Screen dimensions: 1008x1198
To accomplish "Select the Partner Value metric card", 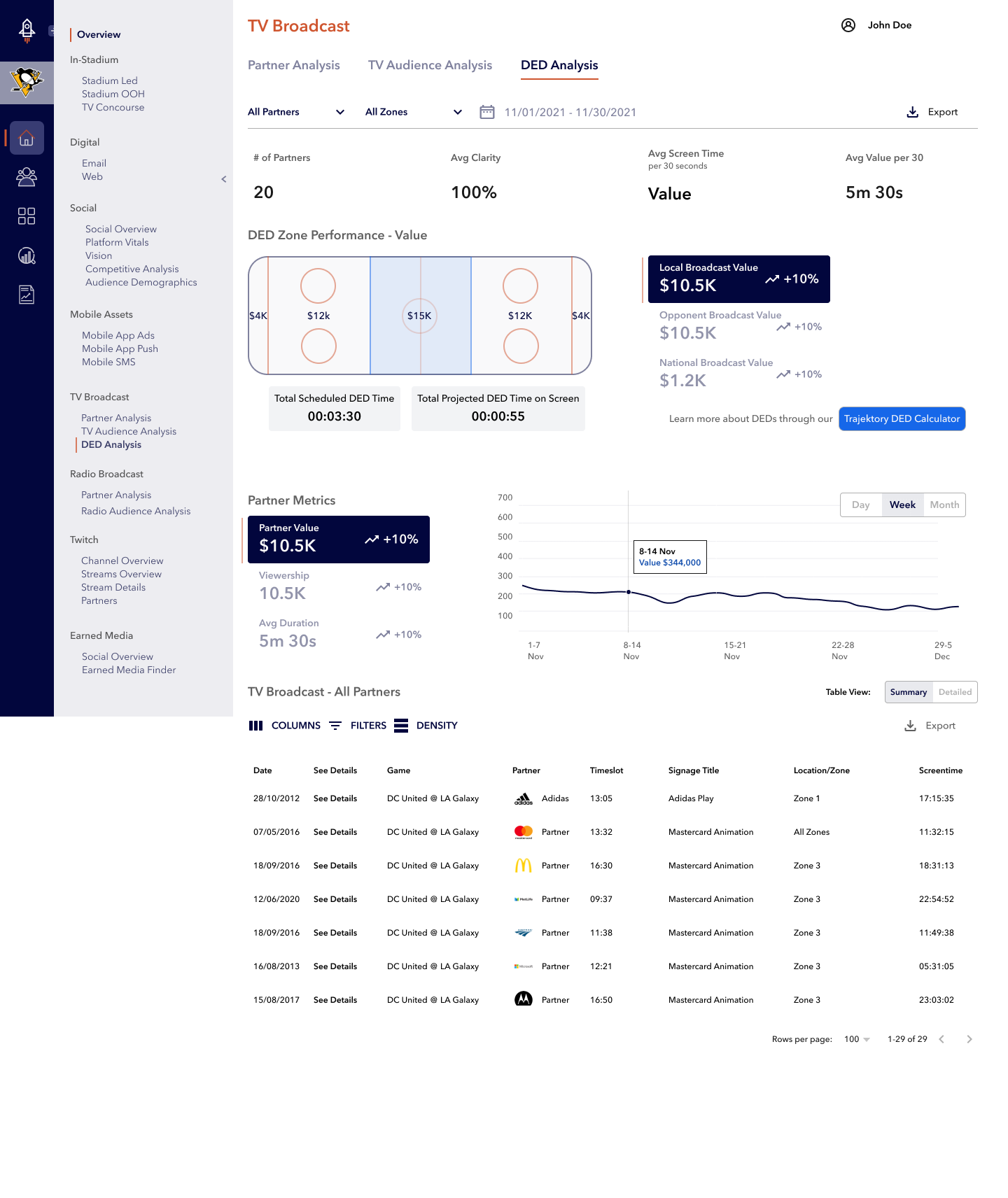I will (339, 540).
